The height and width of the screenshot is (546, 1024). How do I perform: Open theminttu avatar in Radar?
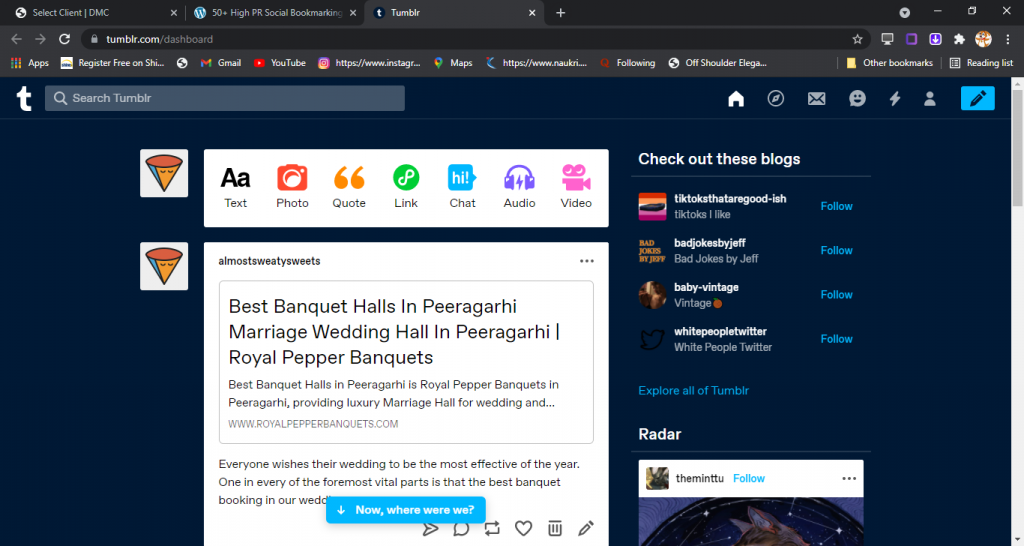coord(657,479)
